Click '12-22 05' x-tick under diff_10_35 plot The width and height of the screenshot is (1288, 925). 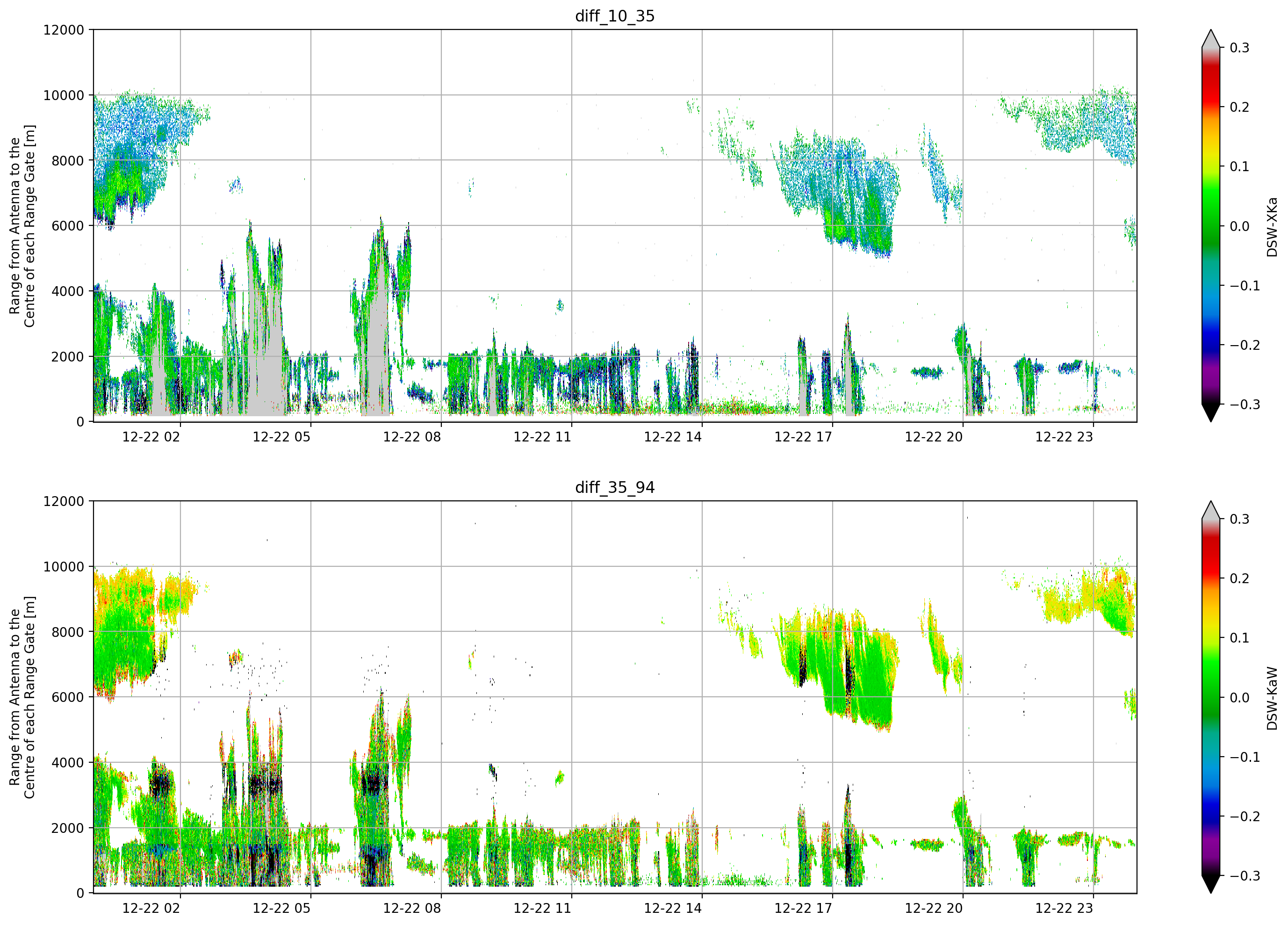(282, 437)
